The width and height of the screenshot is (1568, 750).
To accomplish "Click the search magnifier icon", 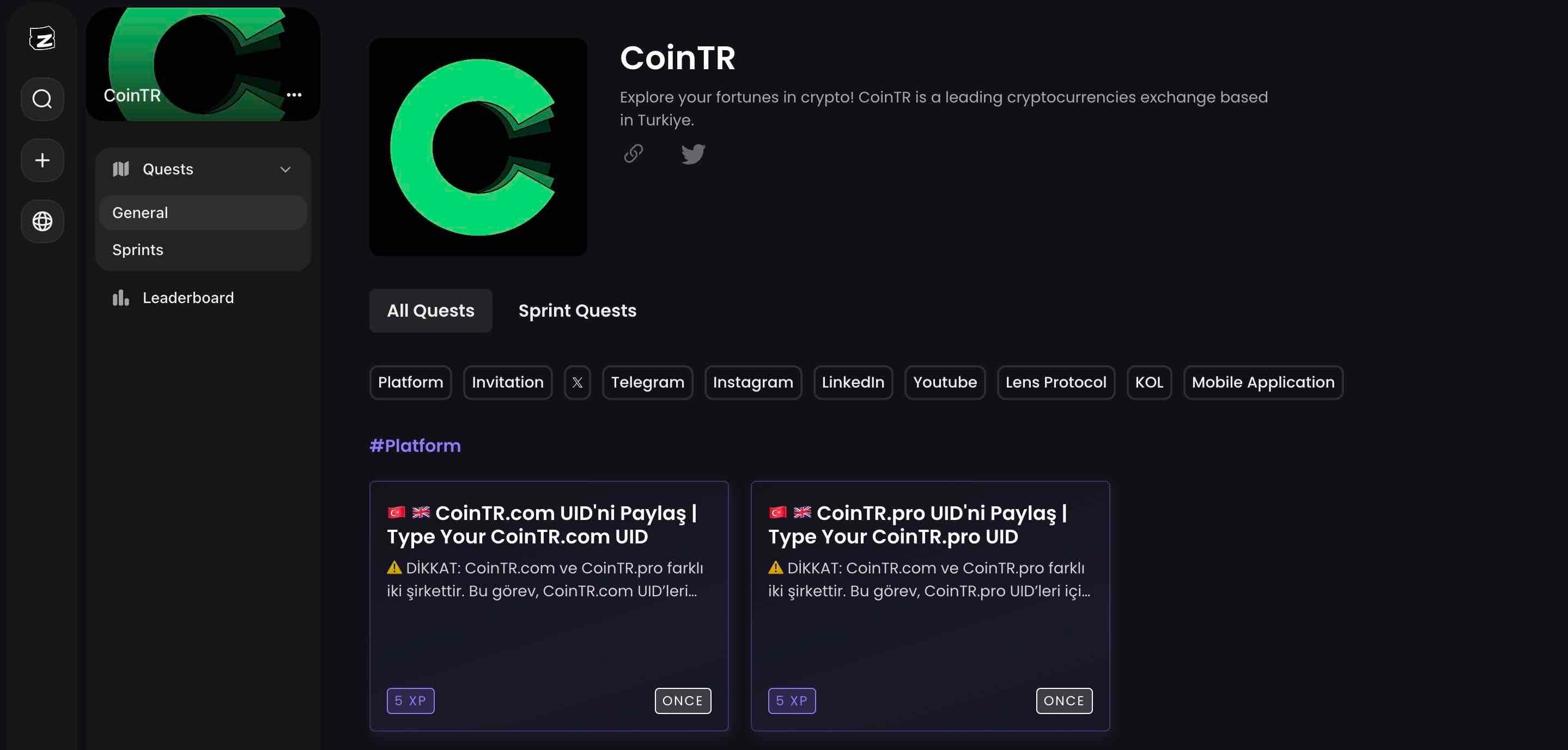I will click(42, 99).
